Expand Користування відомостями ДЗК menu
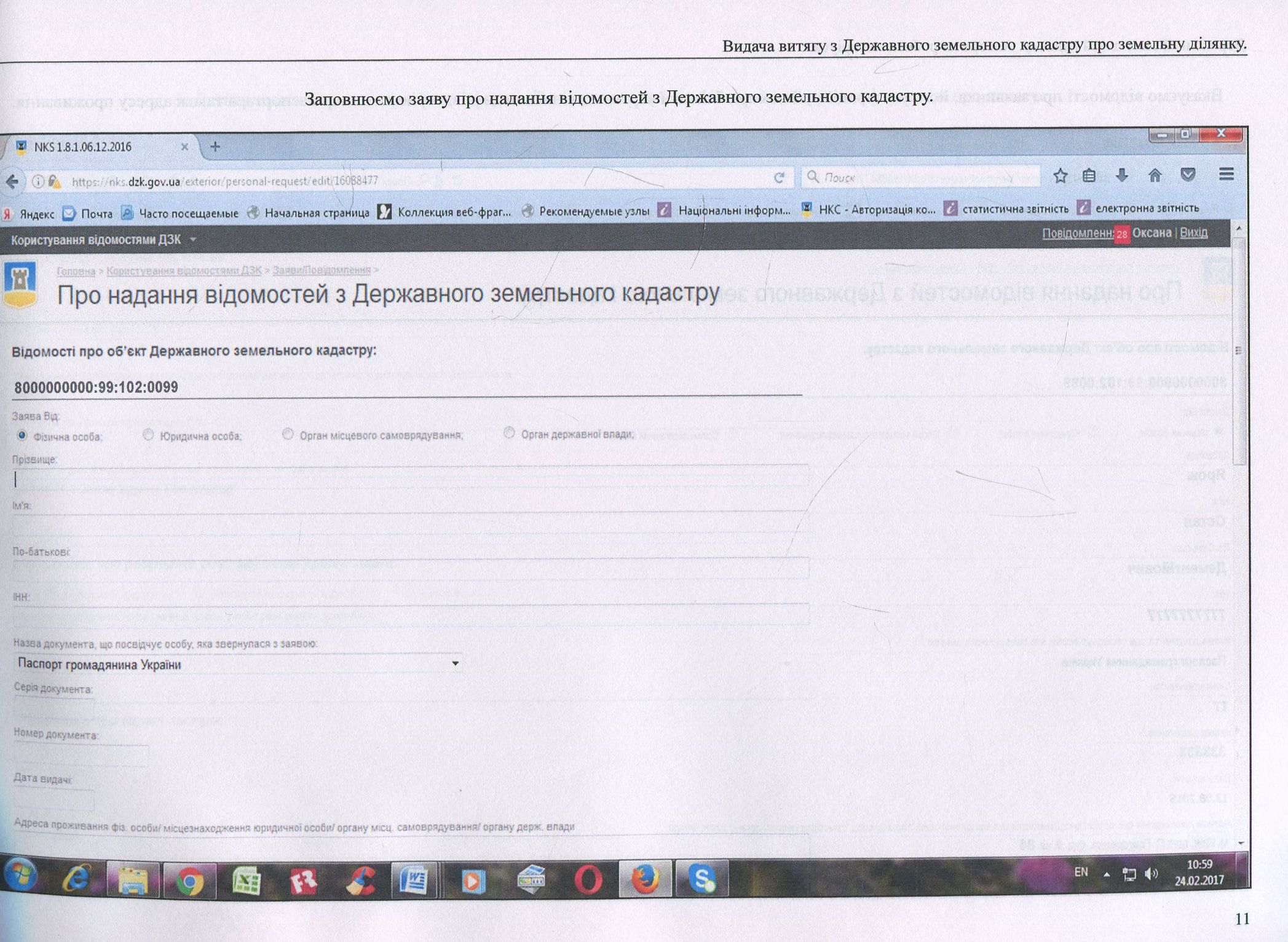Screen dimensions: 1288x942 103,239
